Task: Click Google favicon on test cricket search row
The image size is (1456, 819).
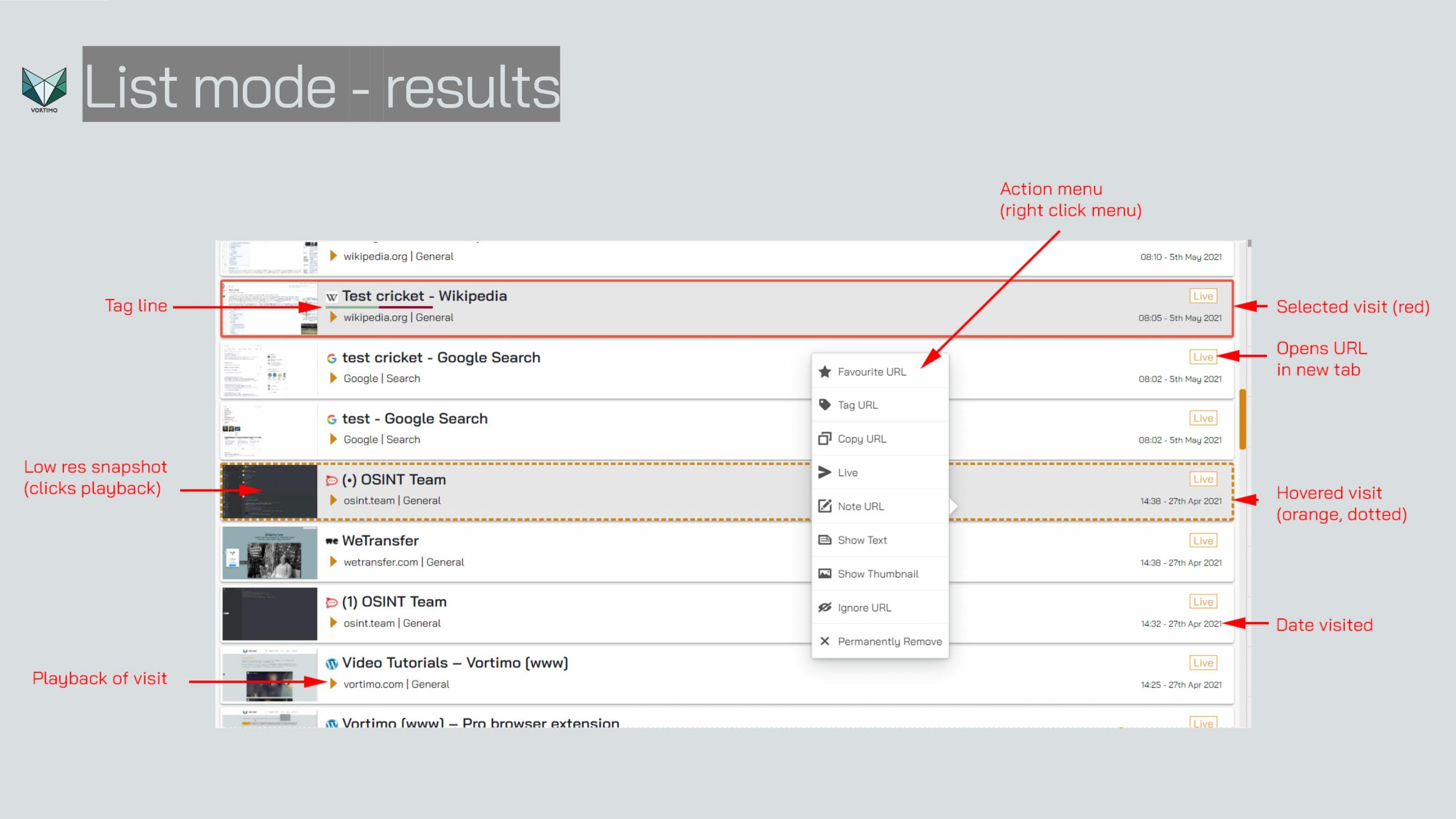Action: [x=332, y=358]
